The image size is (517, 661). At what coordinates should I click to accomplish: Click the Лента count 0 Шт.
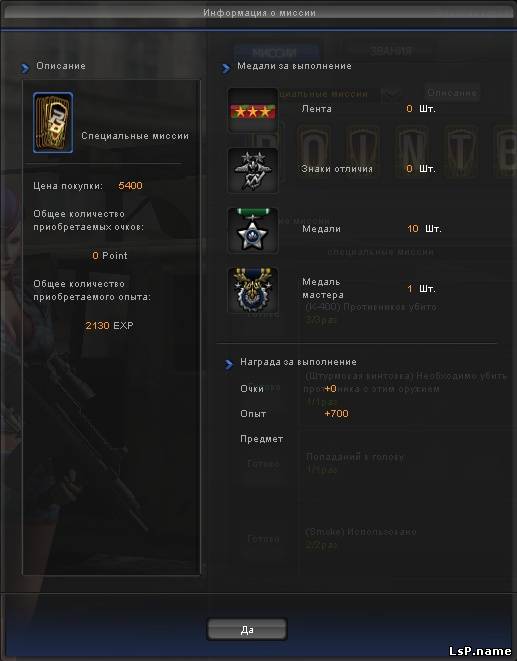click(420, 109)
